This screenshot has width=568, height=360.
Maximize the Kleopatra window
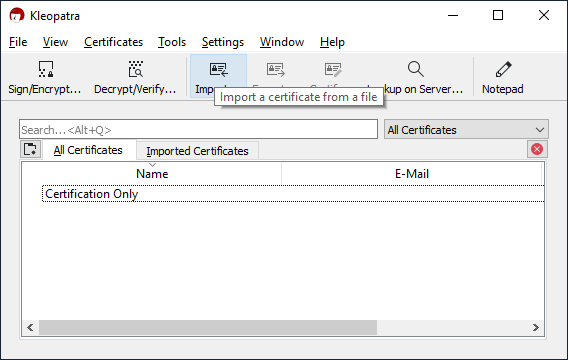pyautogui.click(x=498, y=15)
